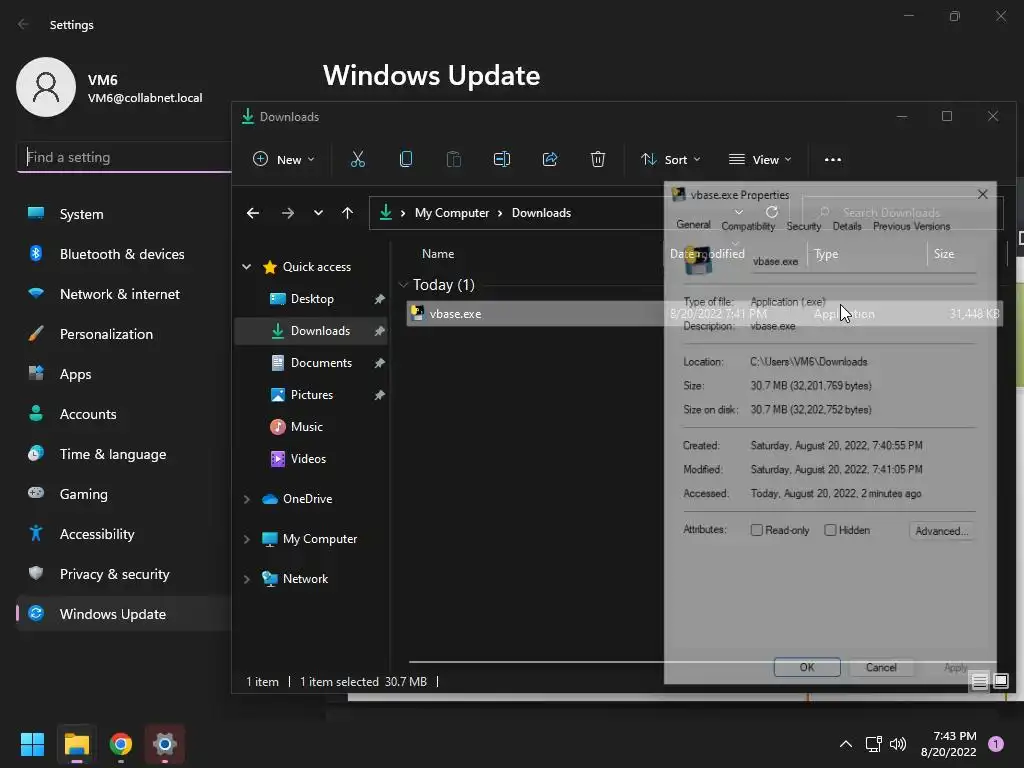Click the volume speaker tray icon
The width and height of the screenshot is (1024, 768).
pyautogui.click(x=898, y=744)
